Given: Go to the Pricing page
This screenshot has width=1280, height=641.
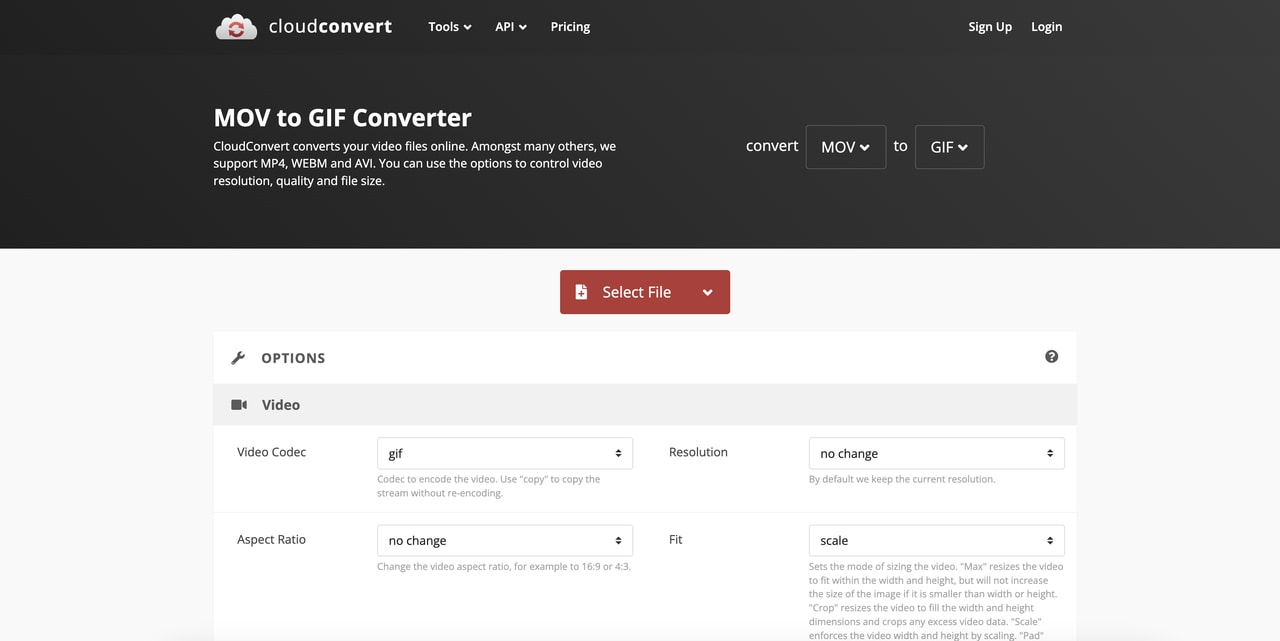Looking at the screenshot, I should (x=570, y=27).
